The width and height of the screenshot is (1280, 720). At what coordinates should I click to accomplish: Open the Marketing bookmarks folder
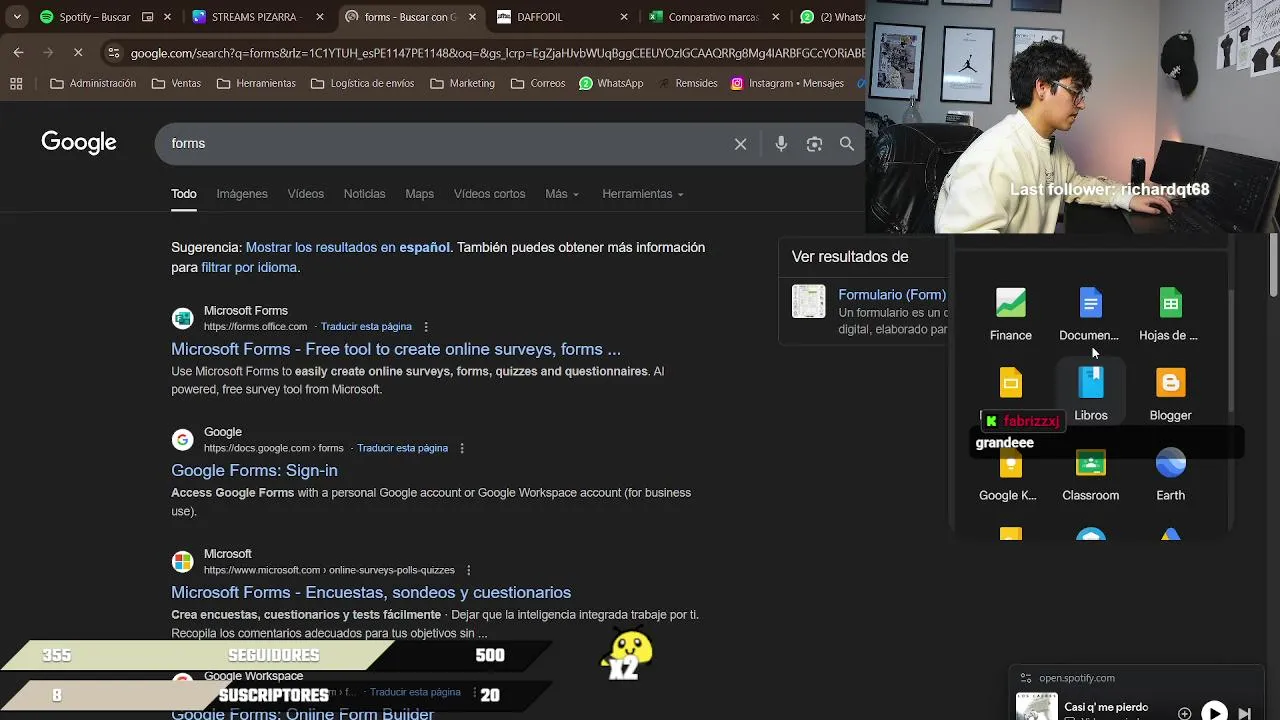pos(462,83)
